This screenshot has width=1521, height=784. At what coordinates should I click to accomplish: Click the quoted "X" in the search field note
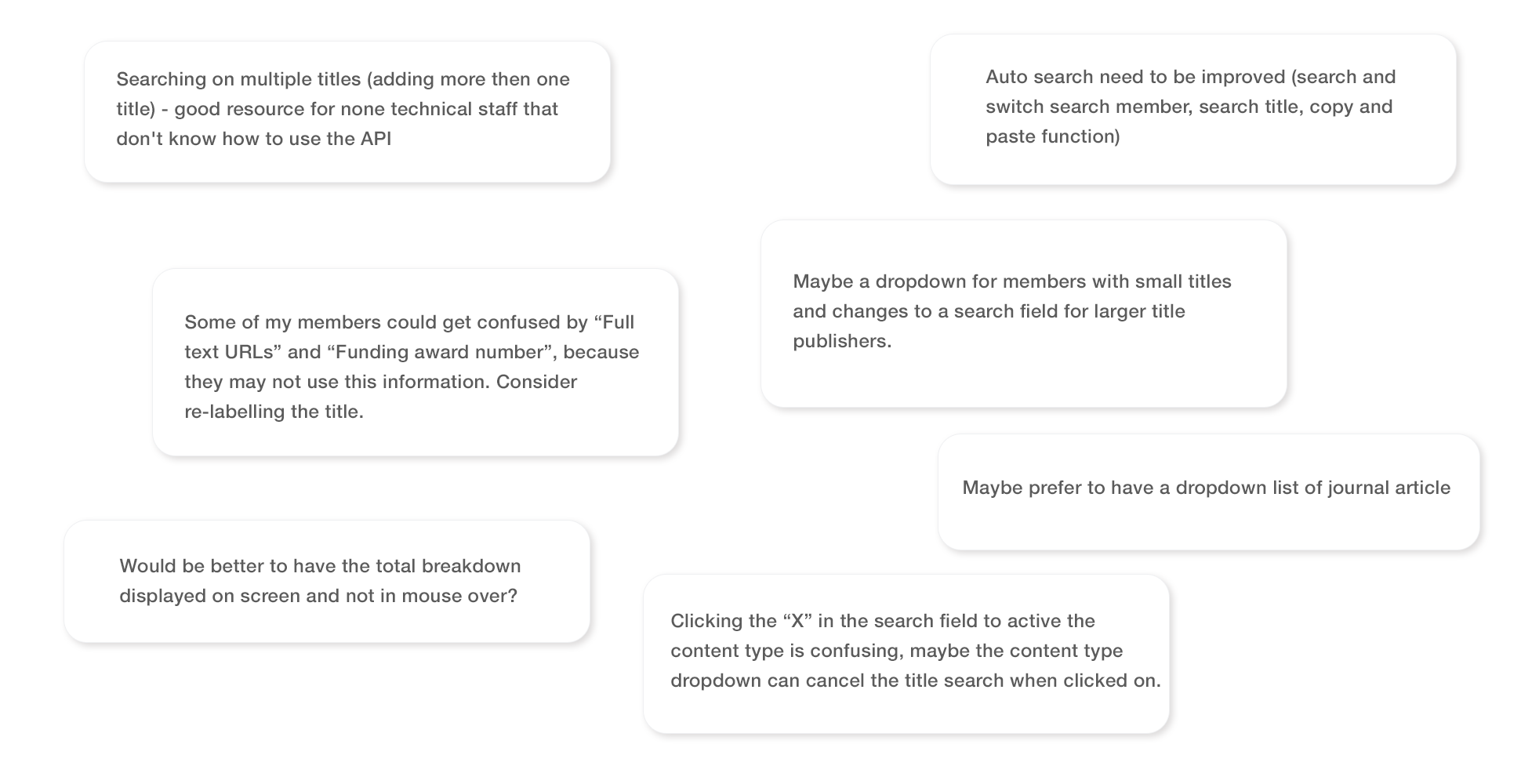(x=797, y=621)
